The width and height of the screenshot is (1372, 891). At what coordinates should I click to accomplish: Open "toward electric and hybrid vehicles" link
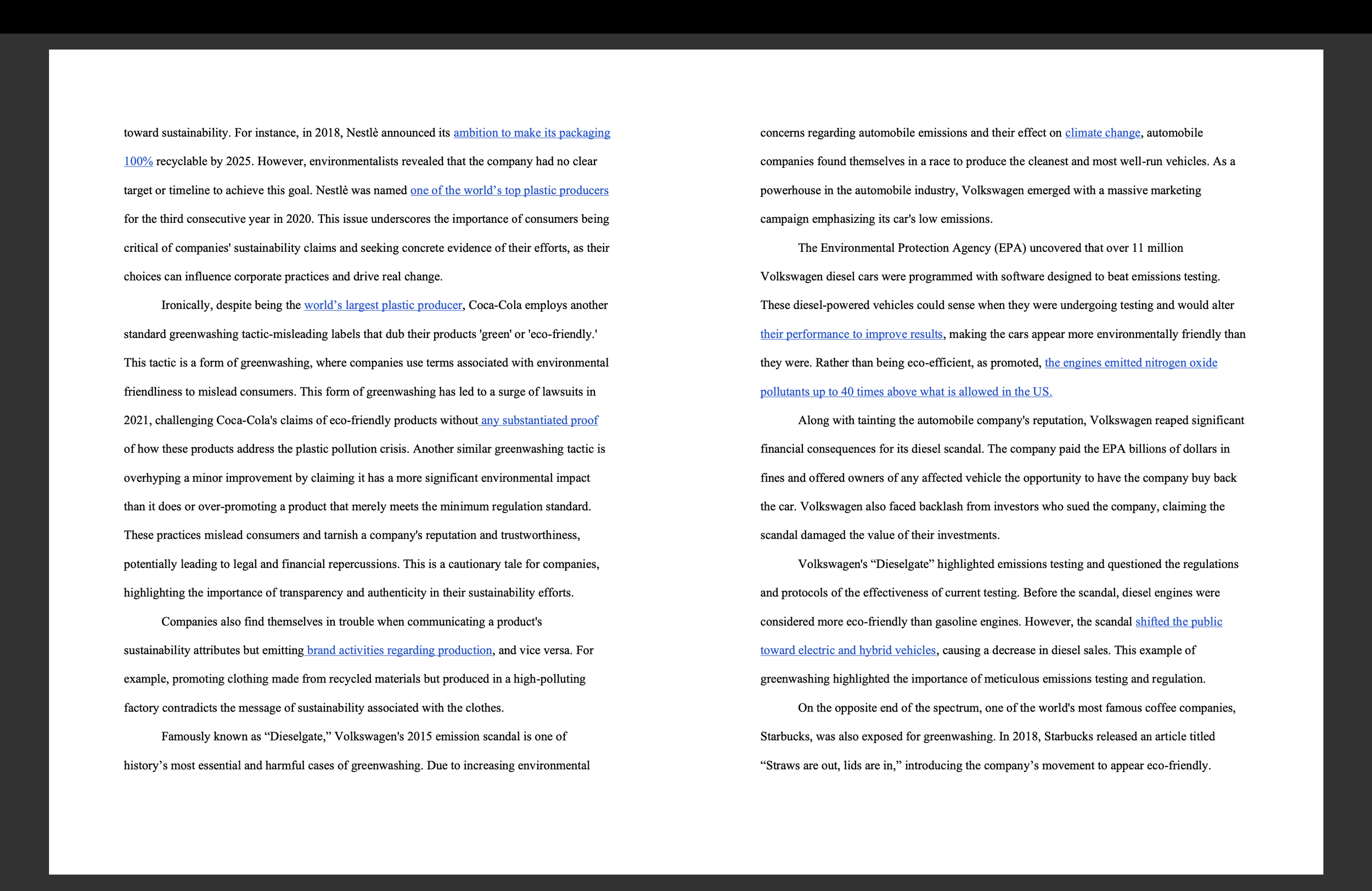coord(847,650)
